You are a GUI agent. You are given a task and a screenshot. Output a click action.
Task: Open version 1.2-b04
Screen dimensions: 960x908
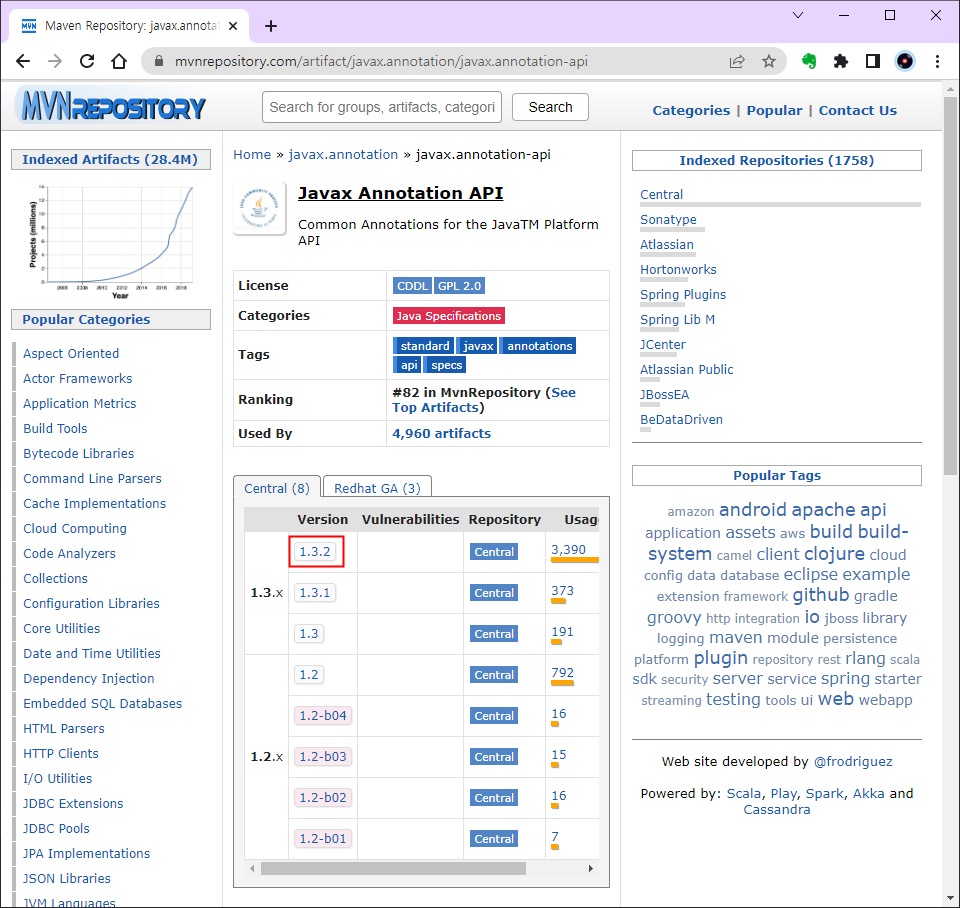pyautogui.click(x=323, y=716)
